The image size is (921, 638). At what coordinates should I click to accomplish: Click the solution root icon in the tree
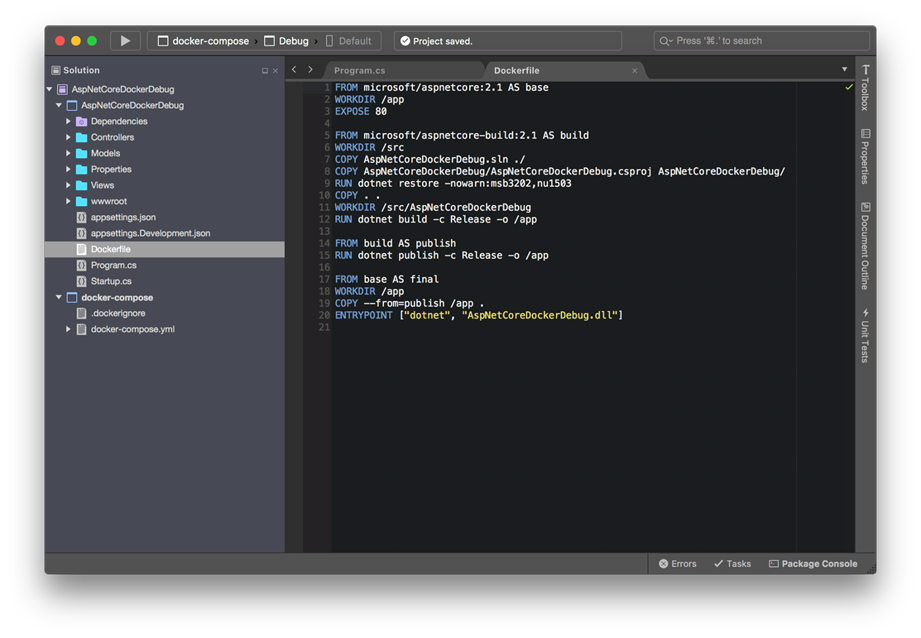(x=62, y=89)
